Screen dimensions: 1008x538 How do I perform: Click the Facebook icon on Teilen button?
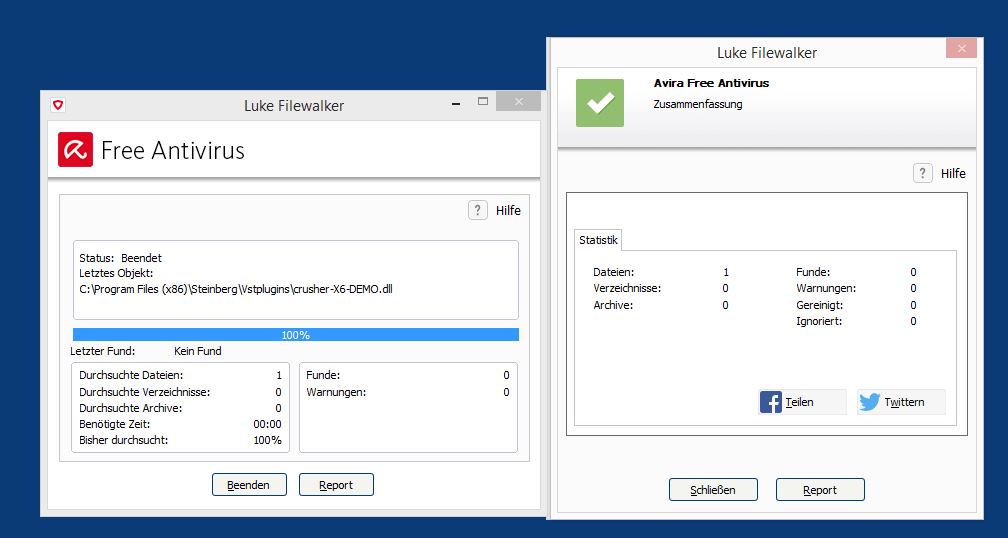(x=771, y=402)
